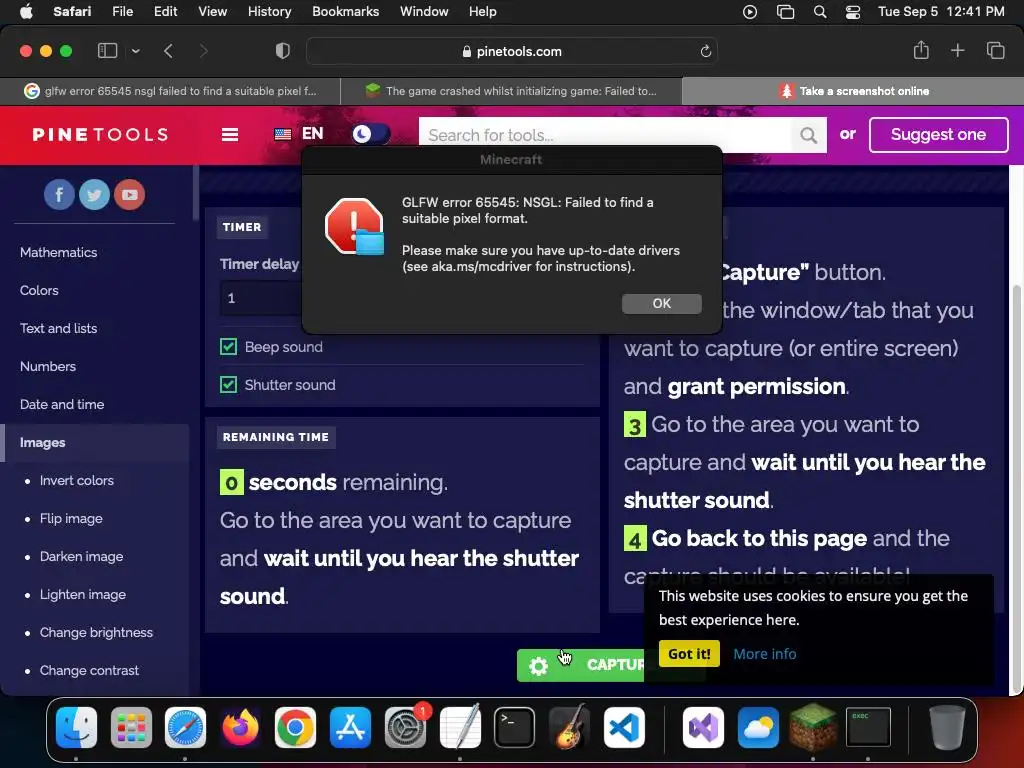Click the PINETOOLS logo

(101, 135)
